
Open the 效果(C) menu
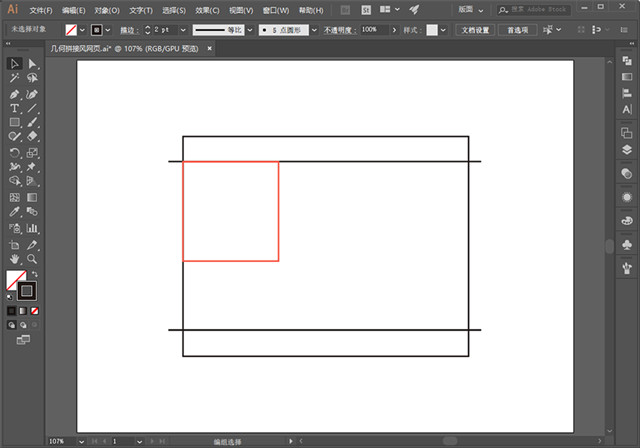[207, 9]
